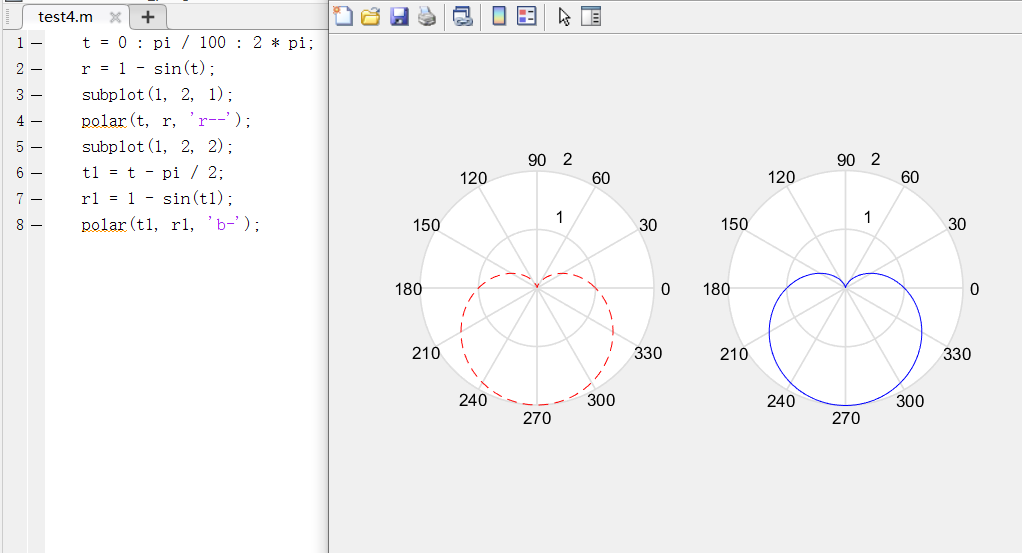The height and width of the screenshot is (553, 1022).
Task: Open file using the folder icon
Action: click(x=371, y=16)
